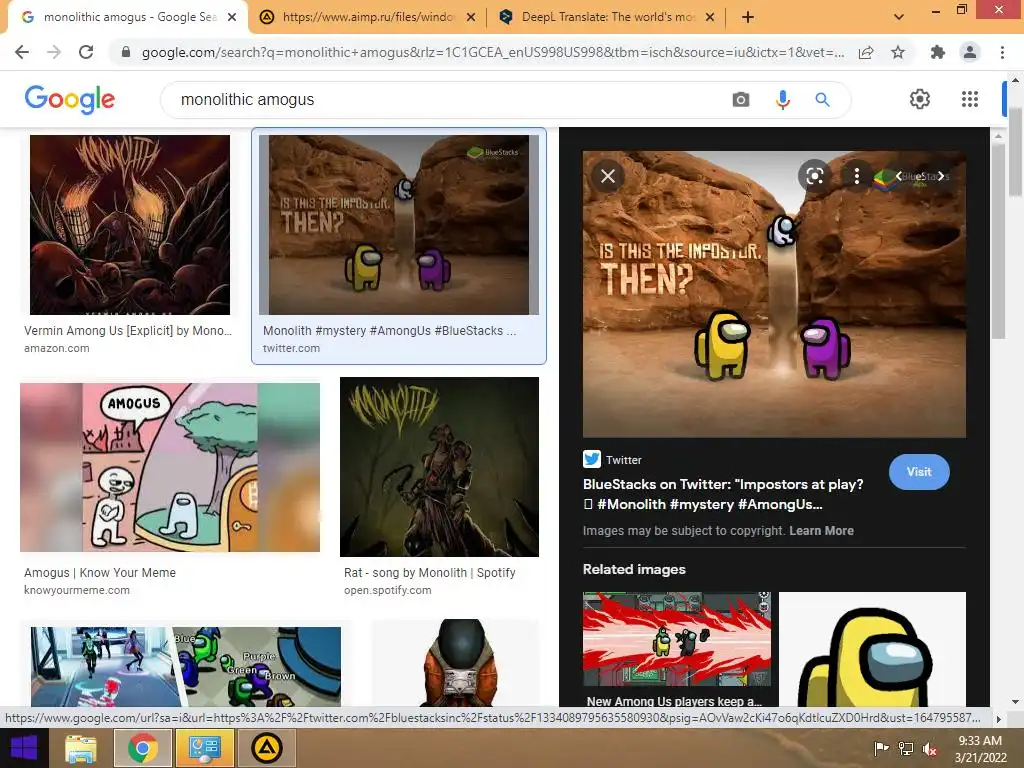This screenshot has width=1024, height=768.
Task: Open the Chrome profile avatar
Action: (x=970, y=52)
